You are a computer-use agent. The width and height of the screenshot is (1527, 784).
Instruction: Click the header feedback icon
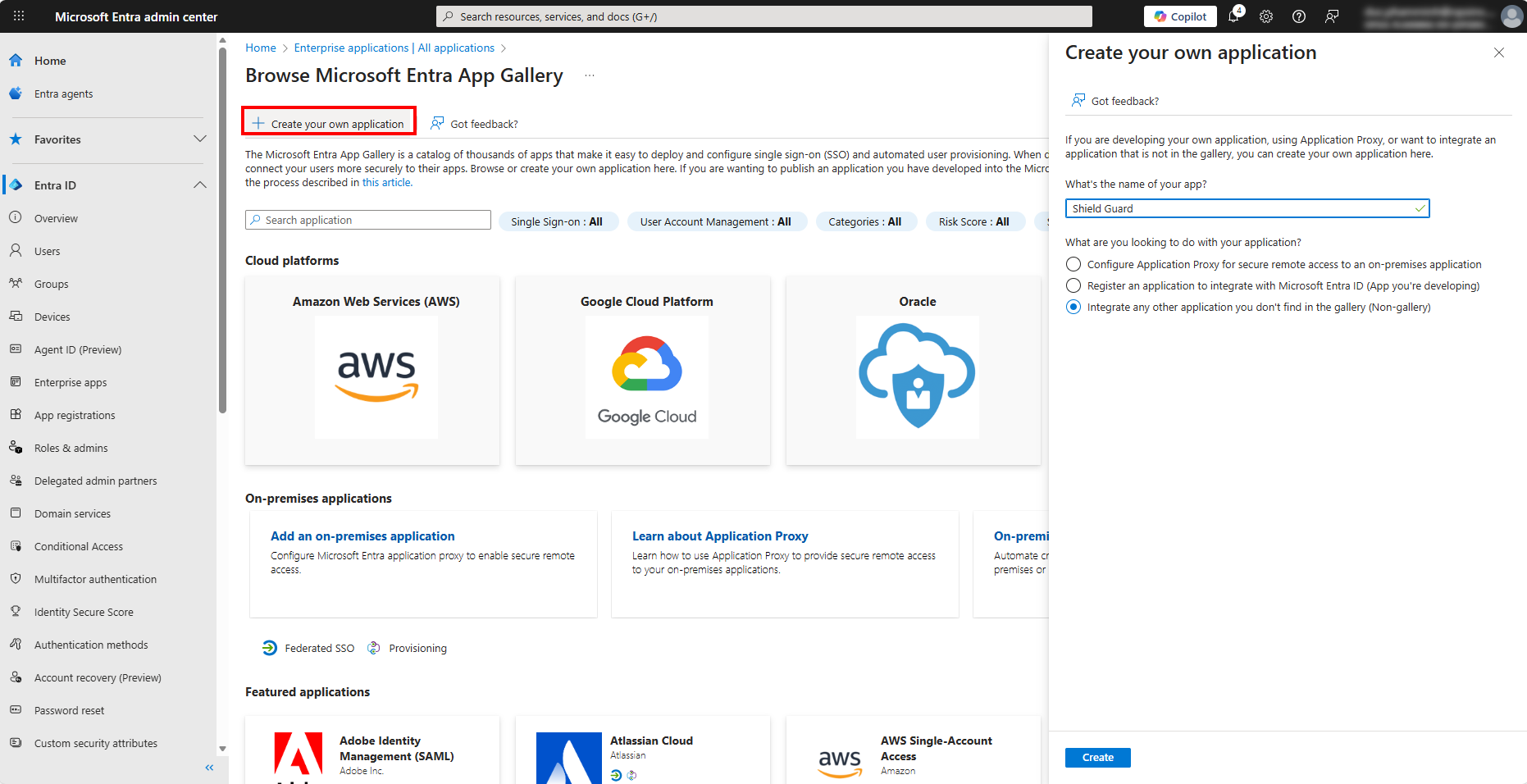coord(1332,16)
